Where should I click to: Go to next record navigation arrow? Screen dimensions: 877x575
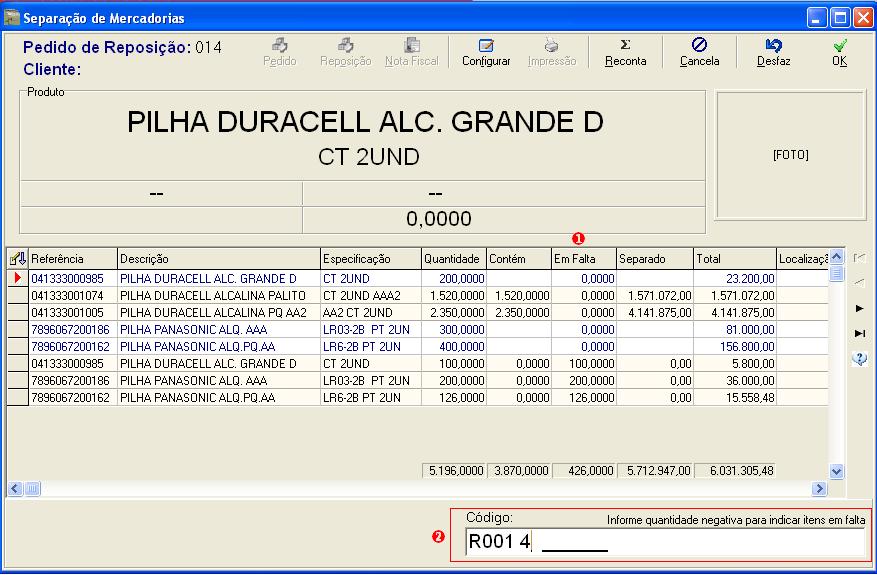[860, 308]
